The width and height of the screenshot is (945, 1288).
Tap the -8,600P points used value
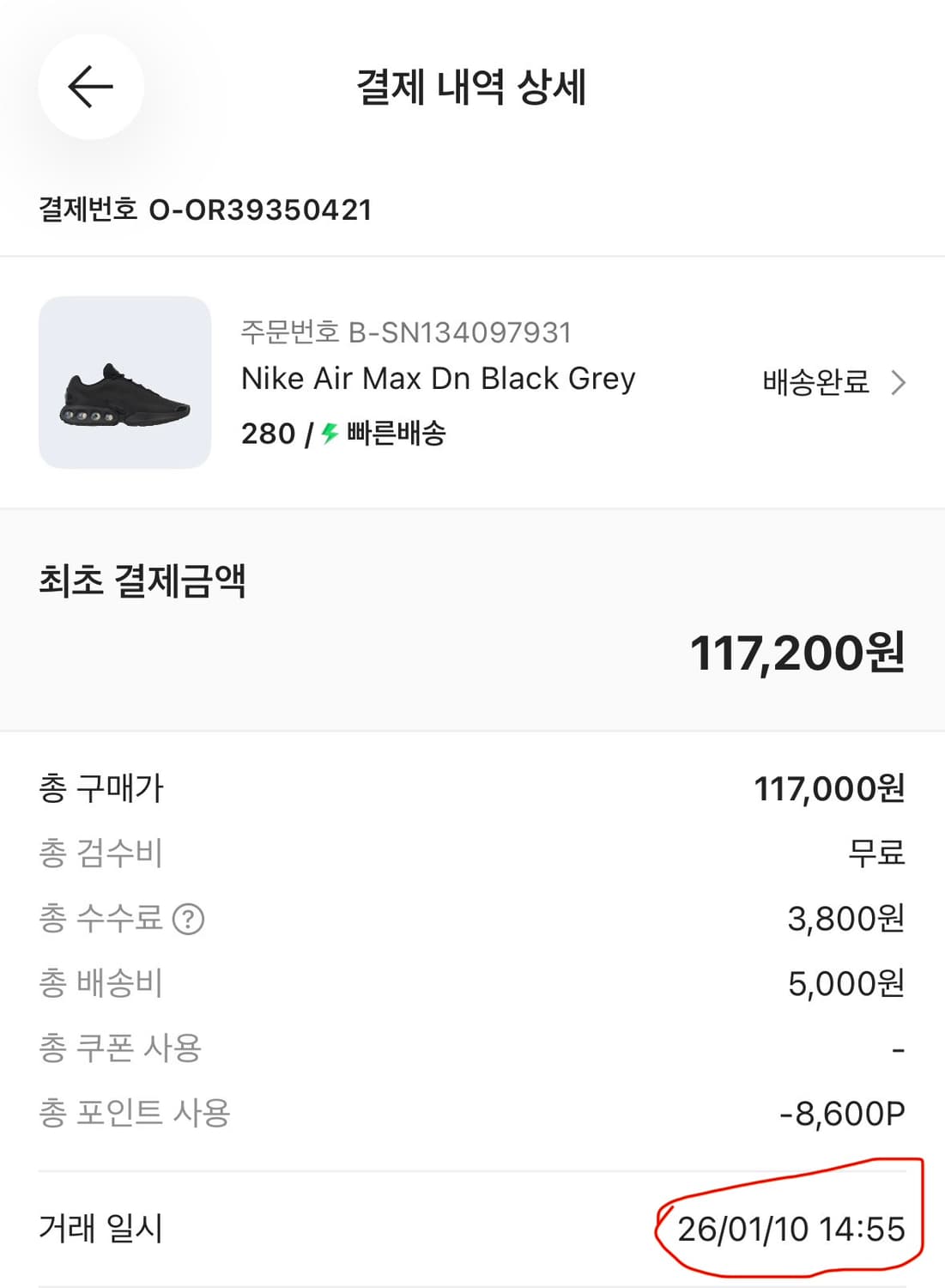pos(841,1114)
